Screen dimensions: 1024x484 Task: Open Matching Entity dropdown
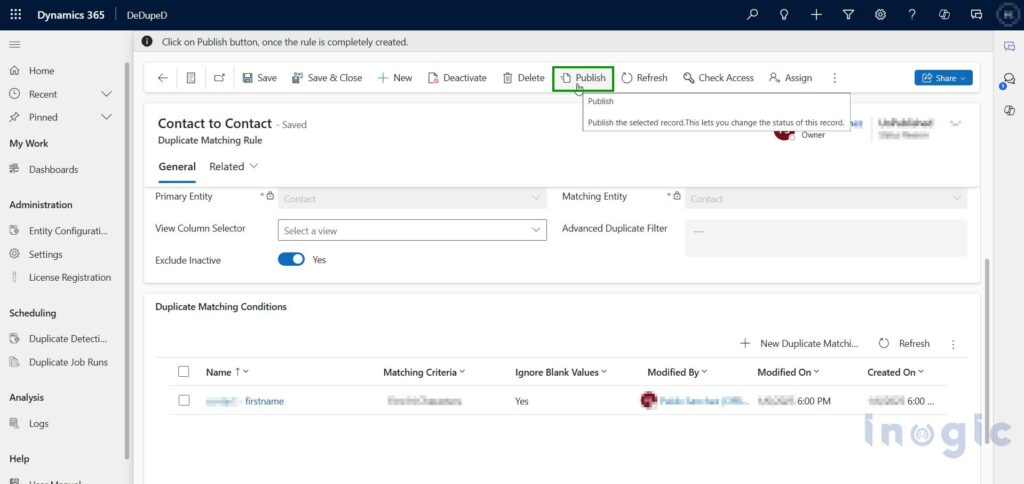(825, 199)
